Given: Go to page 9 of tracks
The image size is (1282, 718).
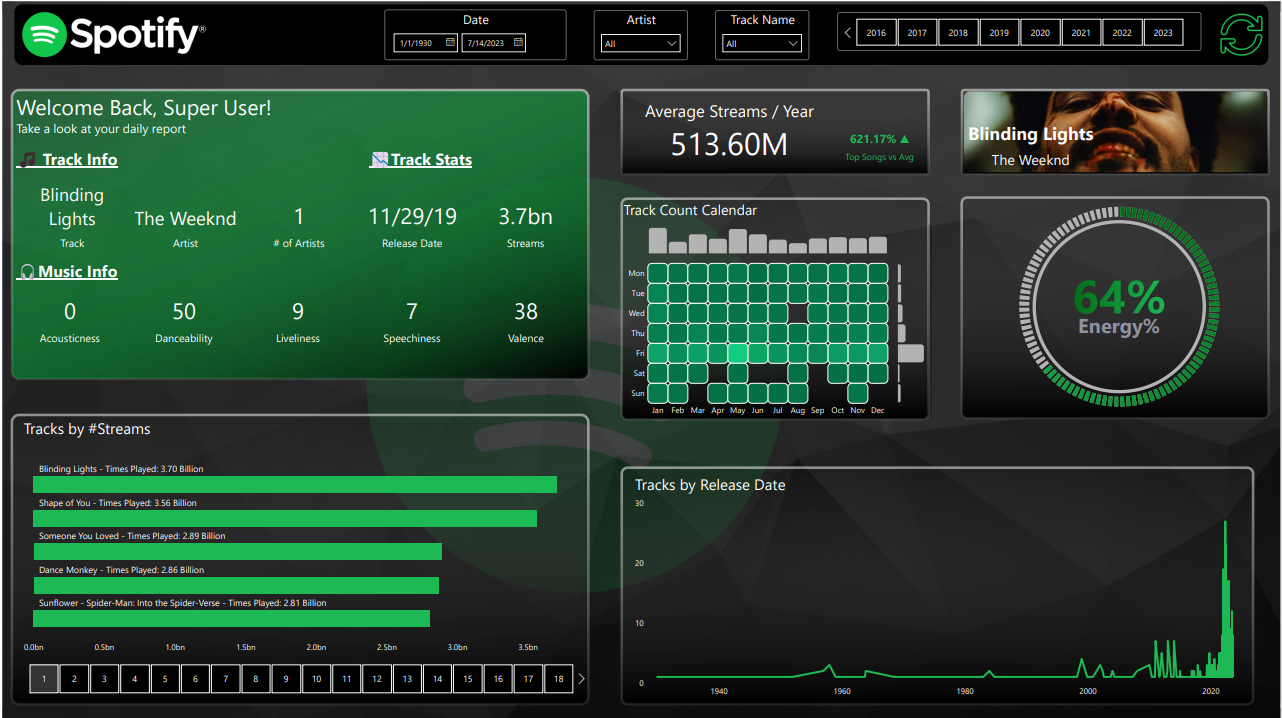Looking at the screenshot, I should 286,679.
